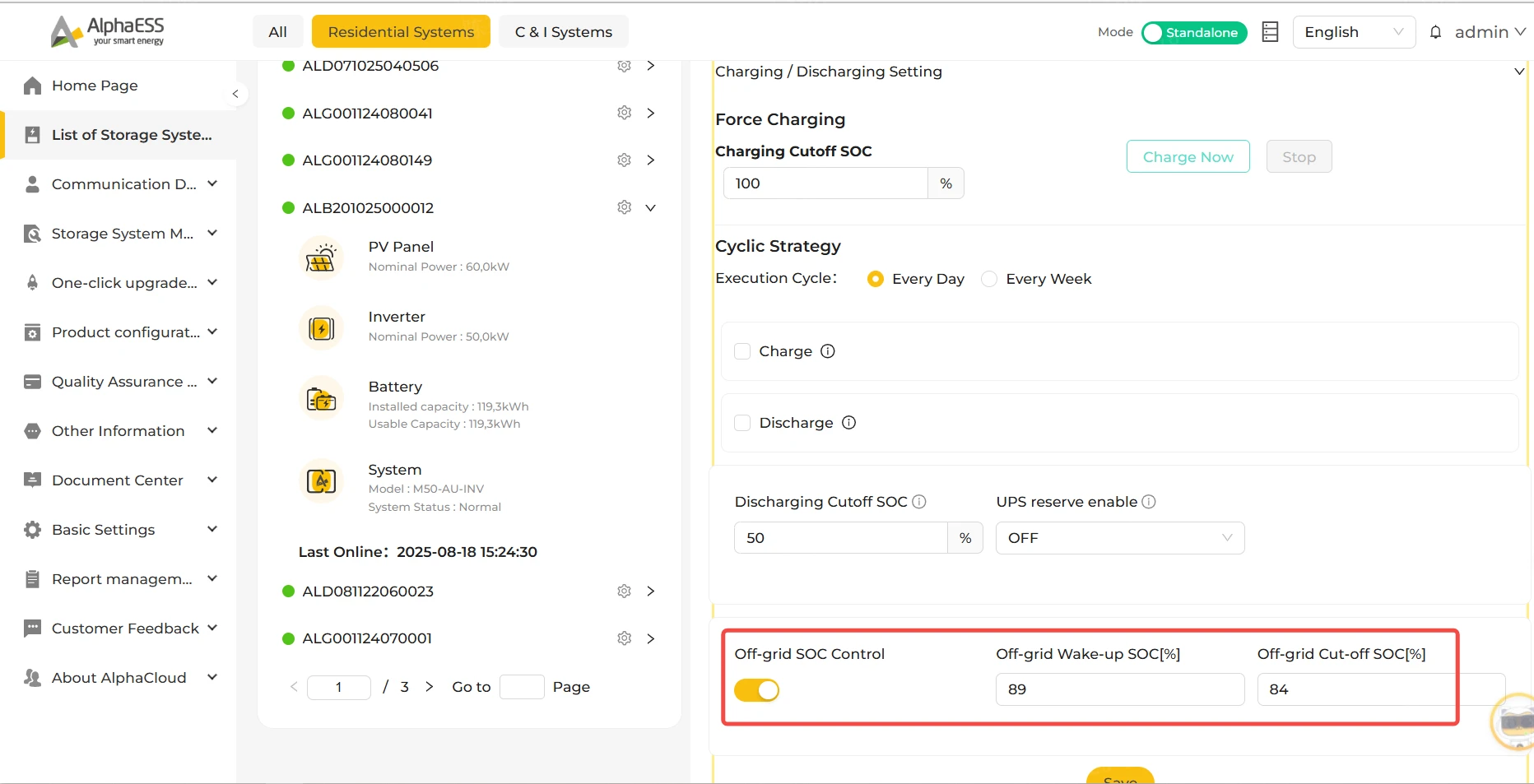Select Every Day execution cycle
Image resolution: width=1534 pixels, height=784 pixels.
[876, 279]
